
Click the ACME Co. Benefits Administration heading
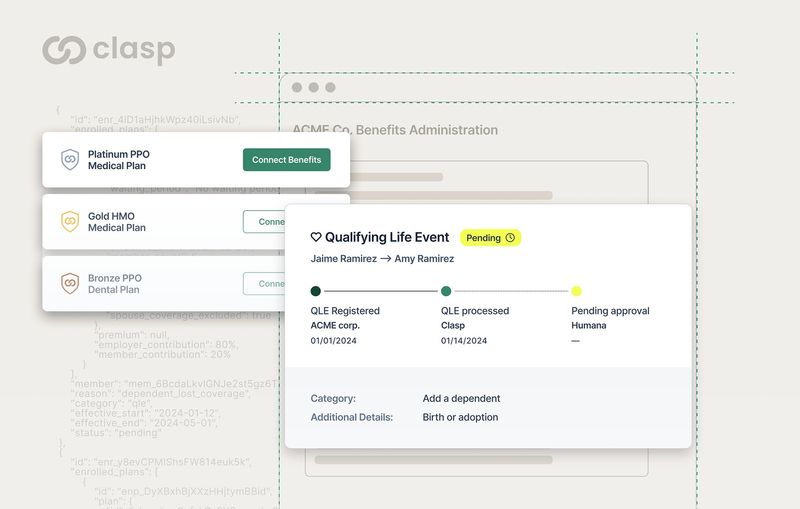point(395,130)
